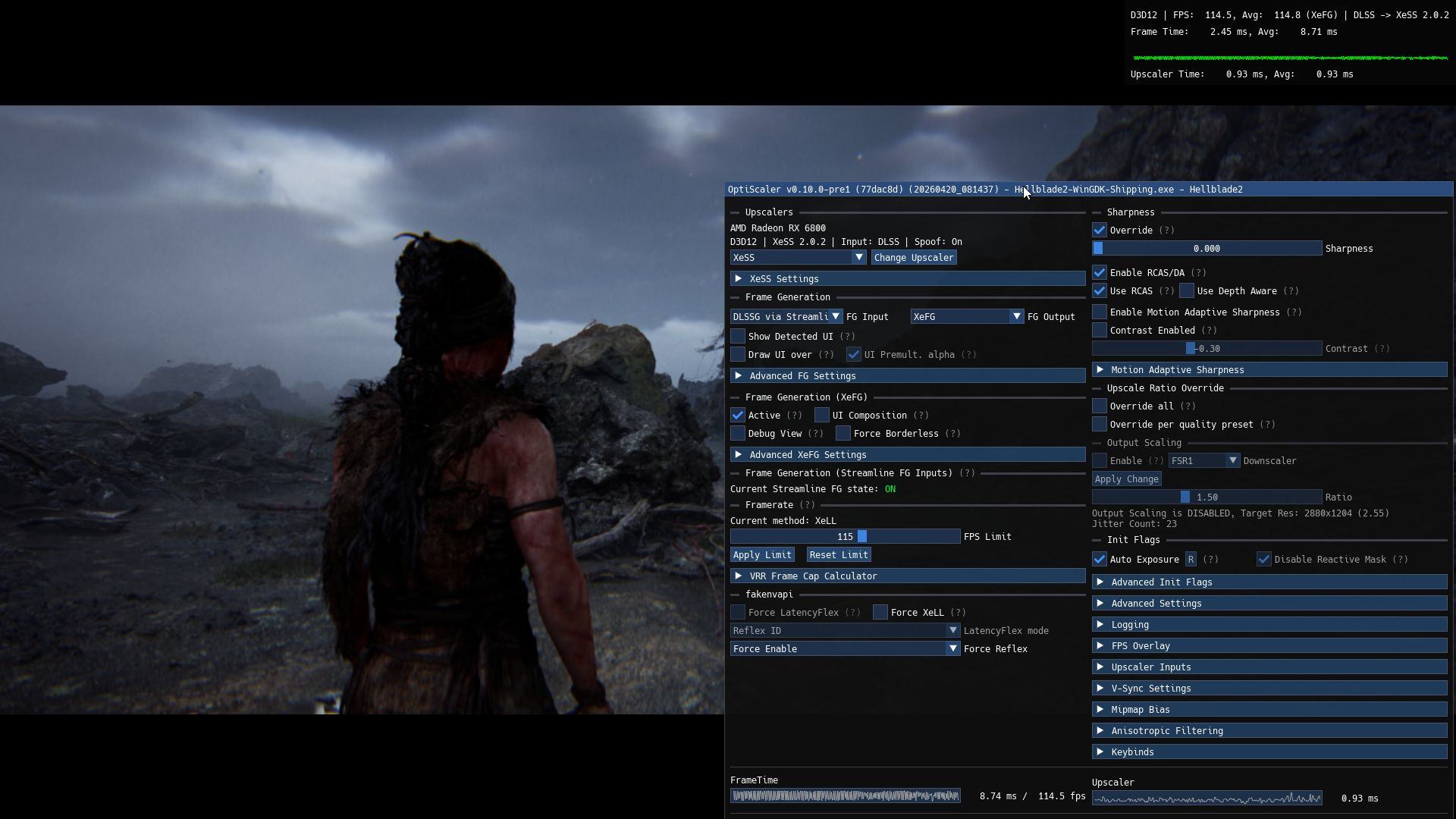
Task: Expand Anisotropic Filtering settings
Action: 1269,731
